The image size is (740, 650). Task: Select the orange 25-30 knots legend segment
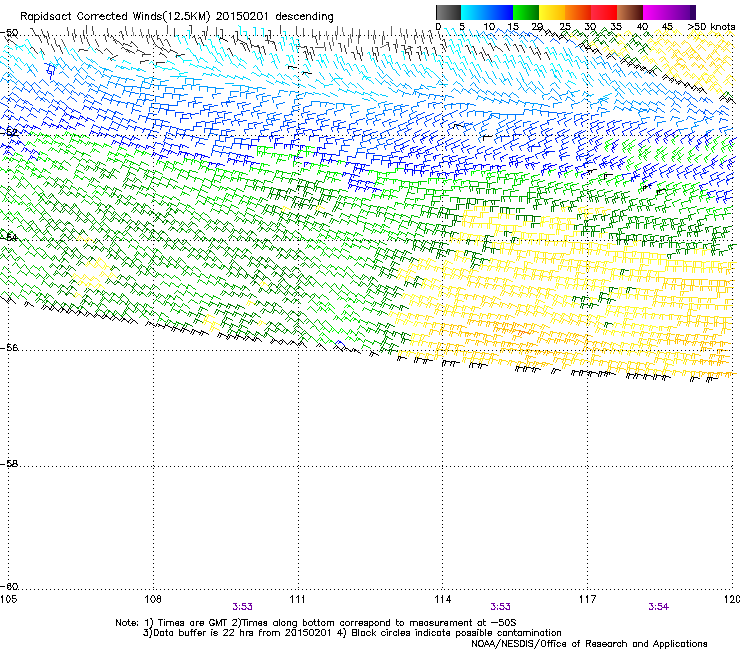[578, 12]
